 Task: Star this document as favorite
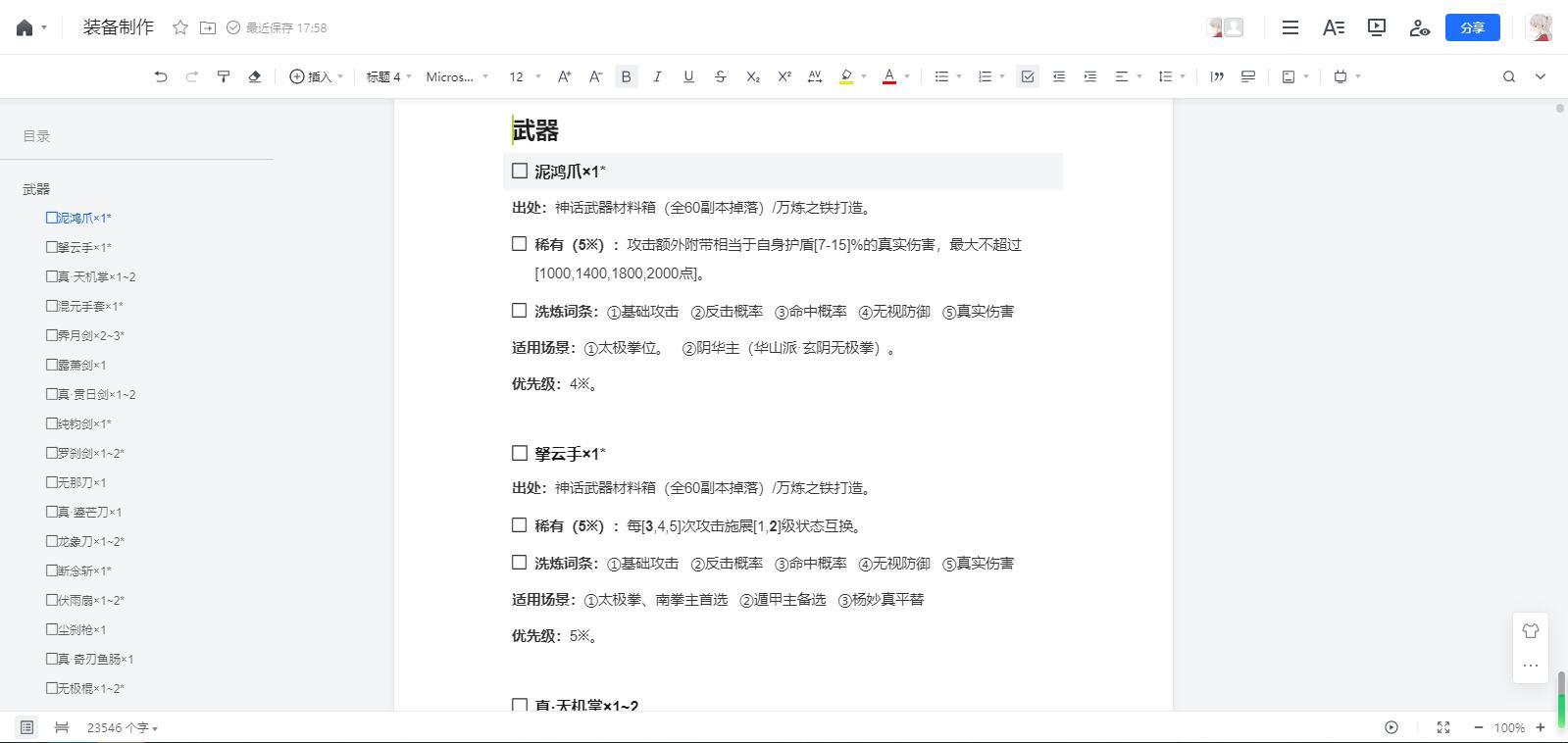pyautogui.click(x=180, y=27)
